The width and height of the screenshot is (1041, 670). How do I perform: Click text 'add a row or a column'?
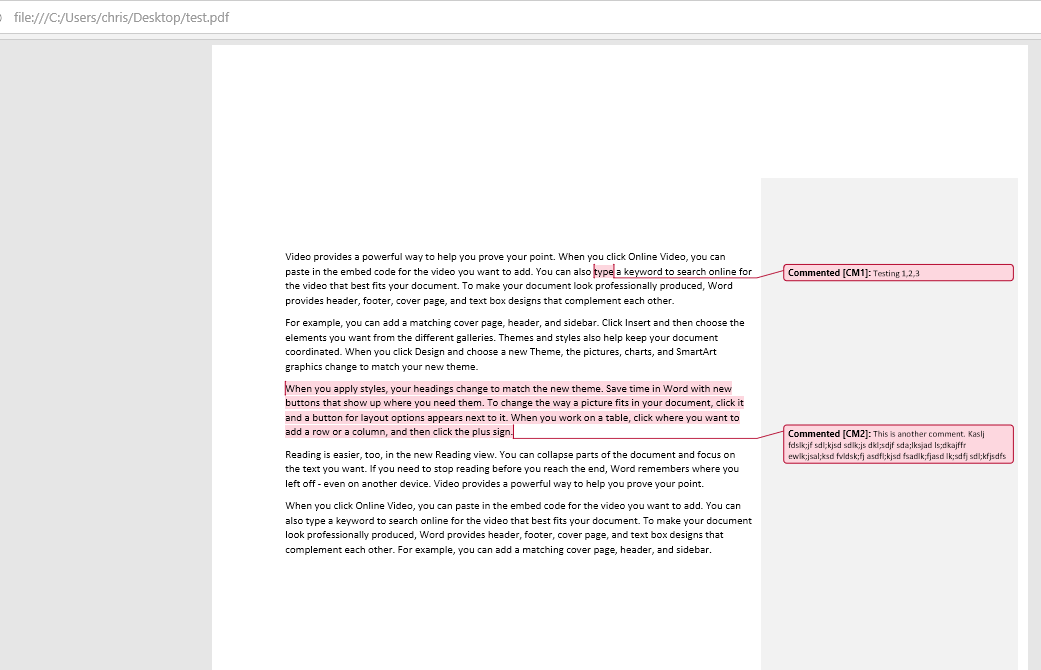pyautogui.click(x=335, y=432)
